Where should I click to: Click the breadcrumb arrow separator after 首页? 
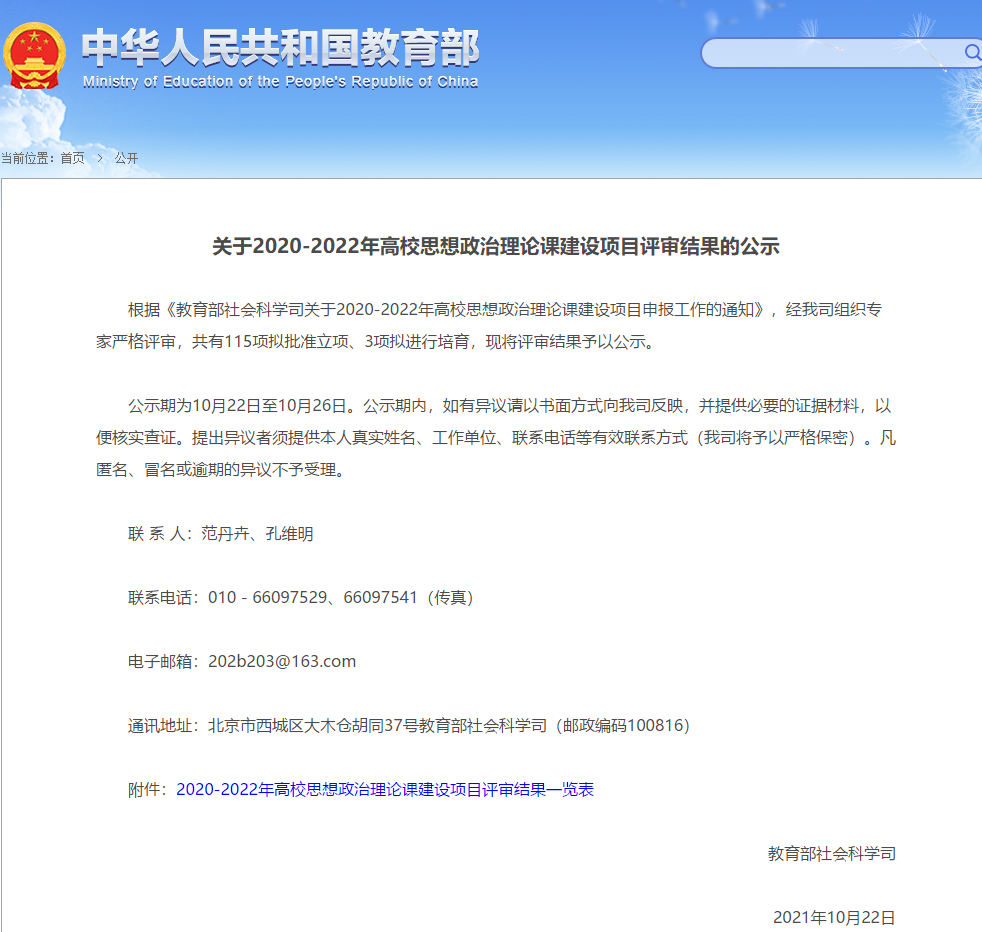100,158
